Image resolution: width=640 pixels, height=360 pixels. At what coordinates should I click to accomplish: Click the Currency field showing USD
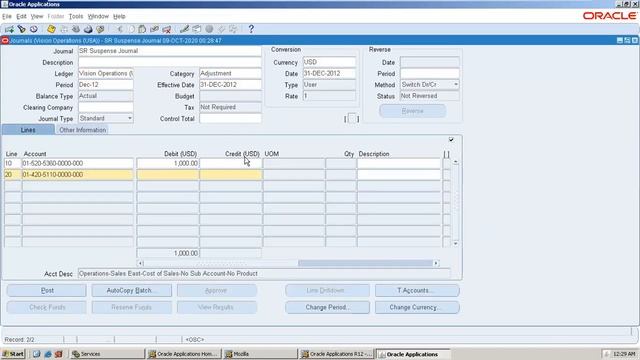[329, 62]
